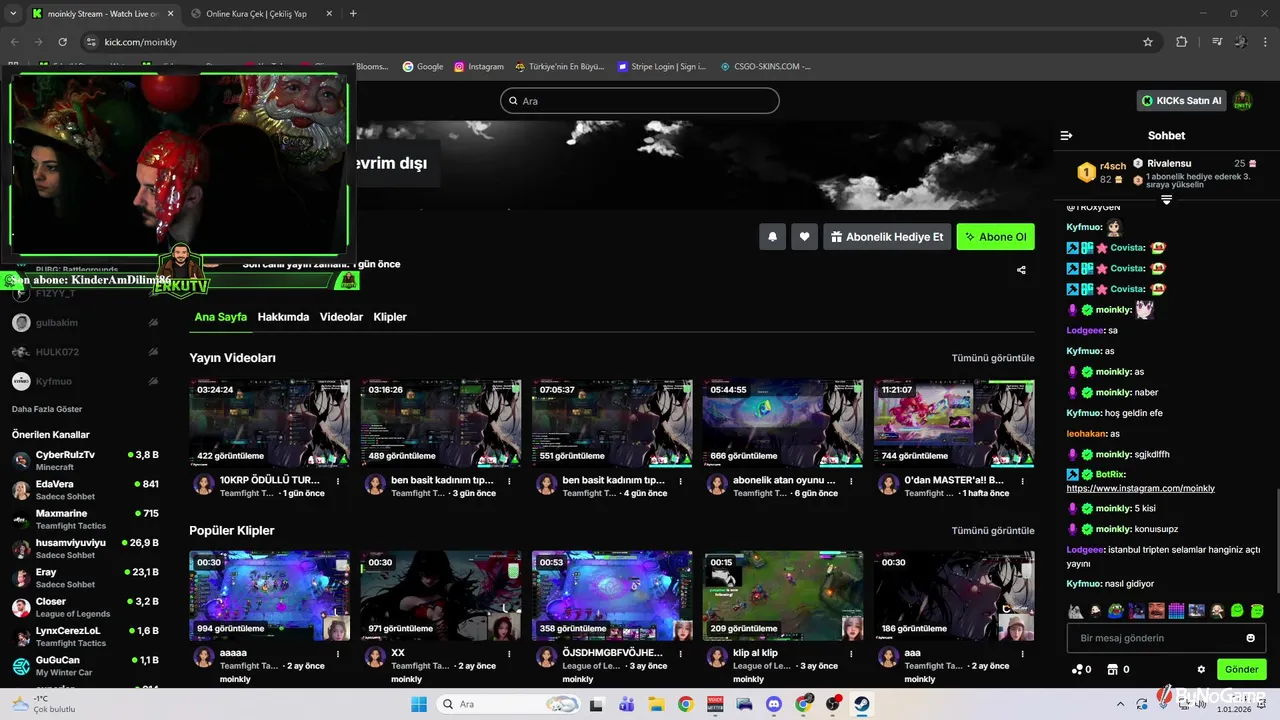Click Tümünü görüntüle for Yayın Videoları
Viewport: 1280px width, 720px height.
click(993, 358)
